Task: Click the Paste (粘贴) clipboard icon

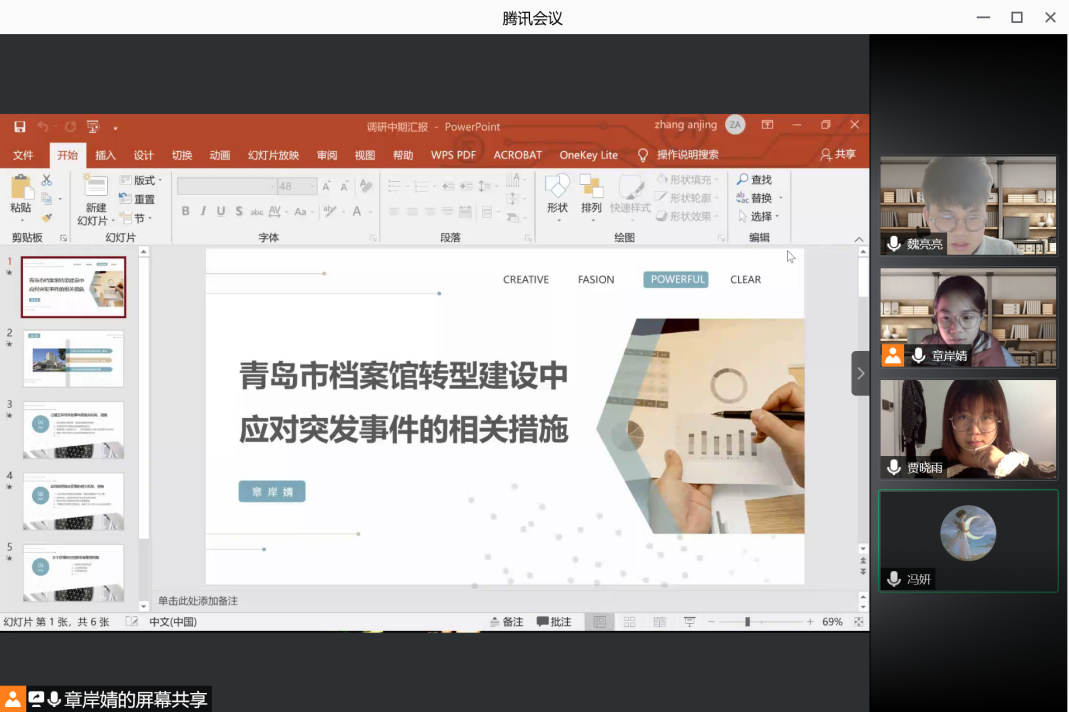Action: coord(20,188)
